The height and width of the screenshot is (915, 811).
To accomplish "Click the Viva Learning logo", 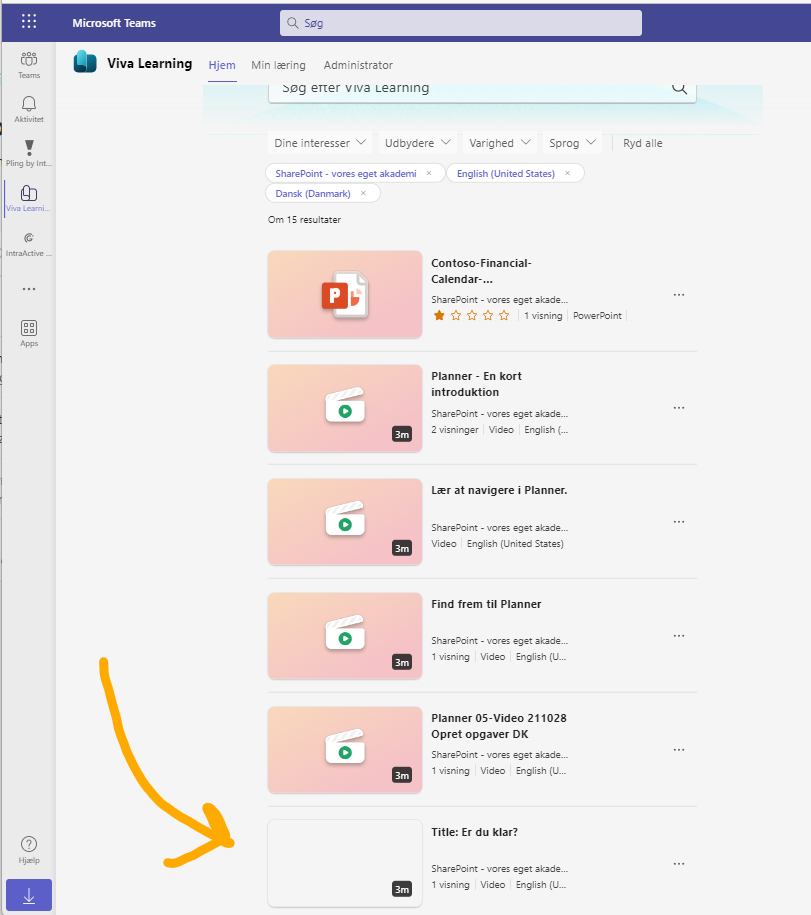I will point(85,62).
